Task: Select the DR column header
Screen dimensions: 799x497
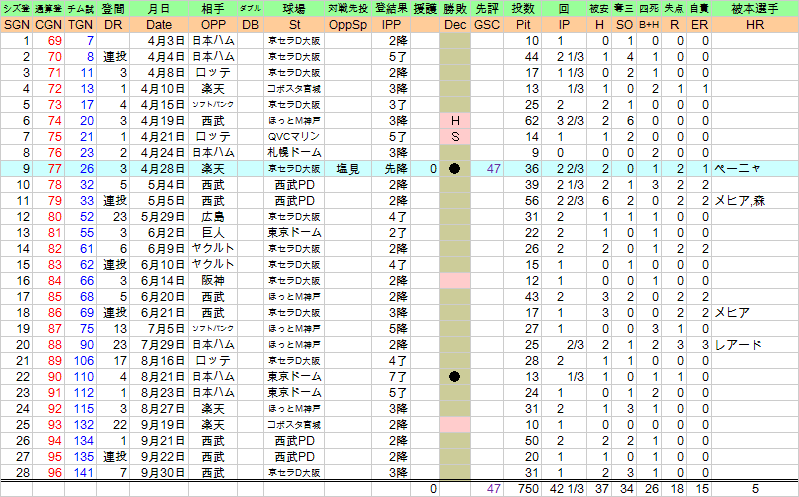Action: pos(113,25)
